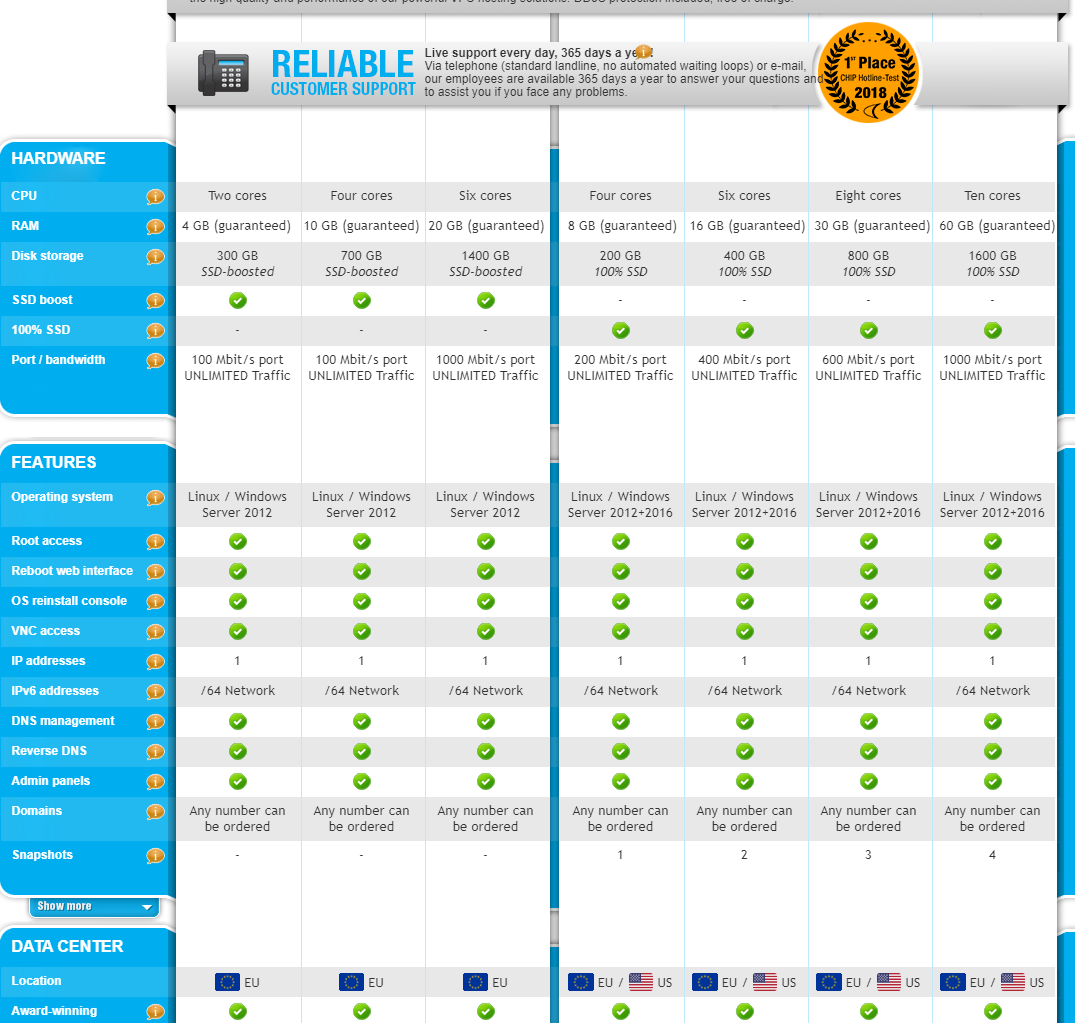
Task: Select the FEATURES section header
Action: pyautogui.click(x=54, y=462)
